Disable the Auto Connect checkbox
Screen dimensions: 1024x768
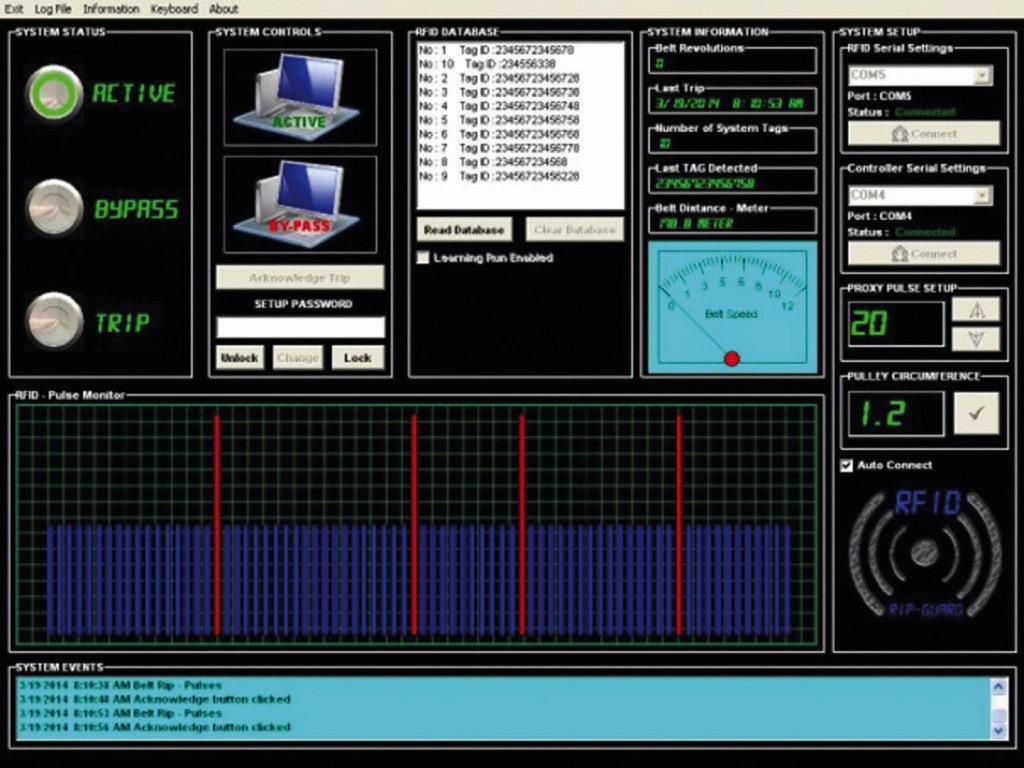(845, 465)
